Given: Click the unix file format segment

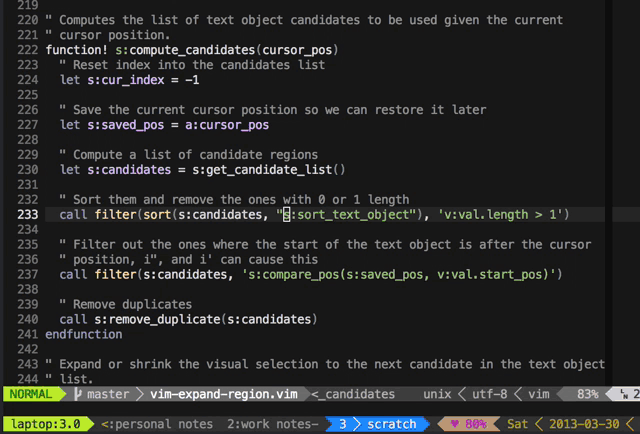Looking at the screenshot, I should (438, 394).
